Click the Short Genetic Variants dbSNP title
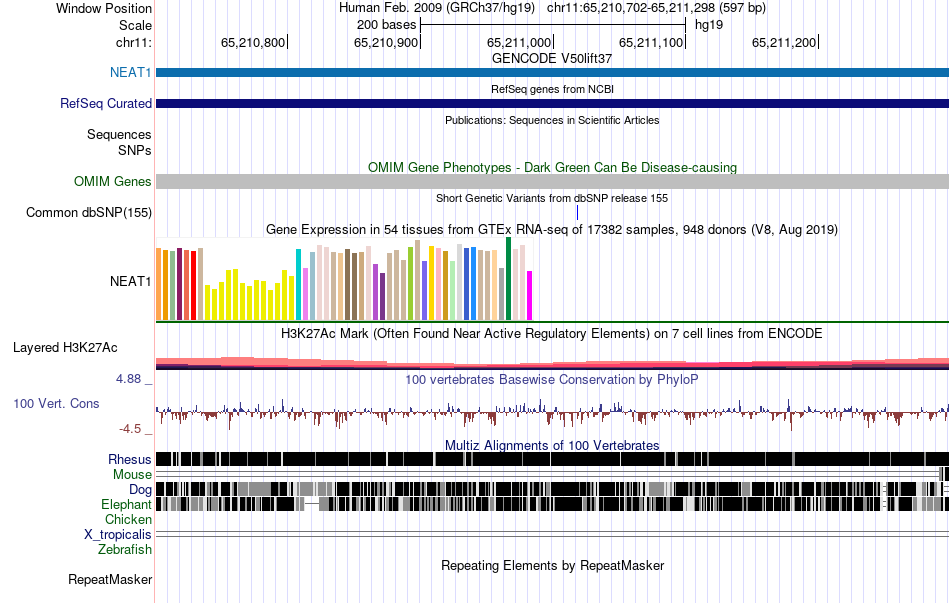This screenshot has width=950, height=603. [x=552, y=198]
